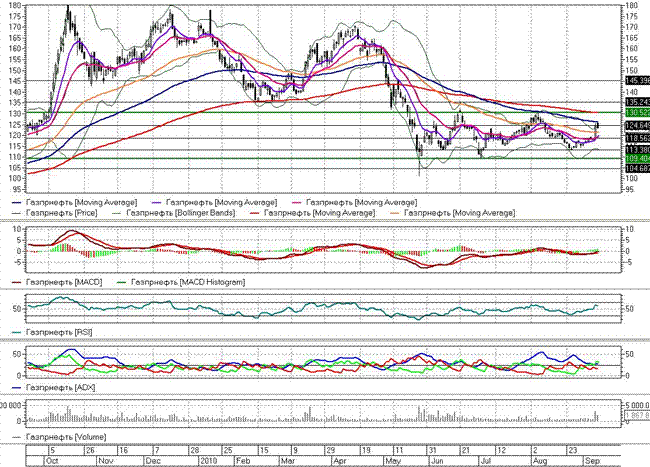Screen dimensions: 650x467
Task: Click the Газпрнефть [MACD] legend label
Action: pyautogui.click(x=64, y=282)
